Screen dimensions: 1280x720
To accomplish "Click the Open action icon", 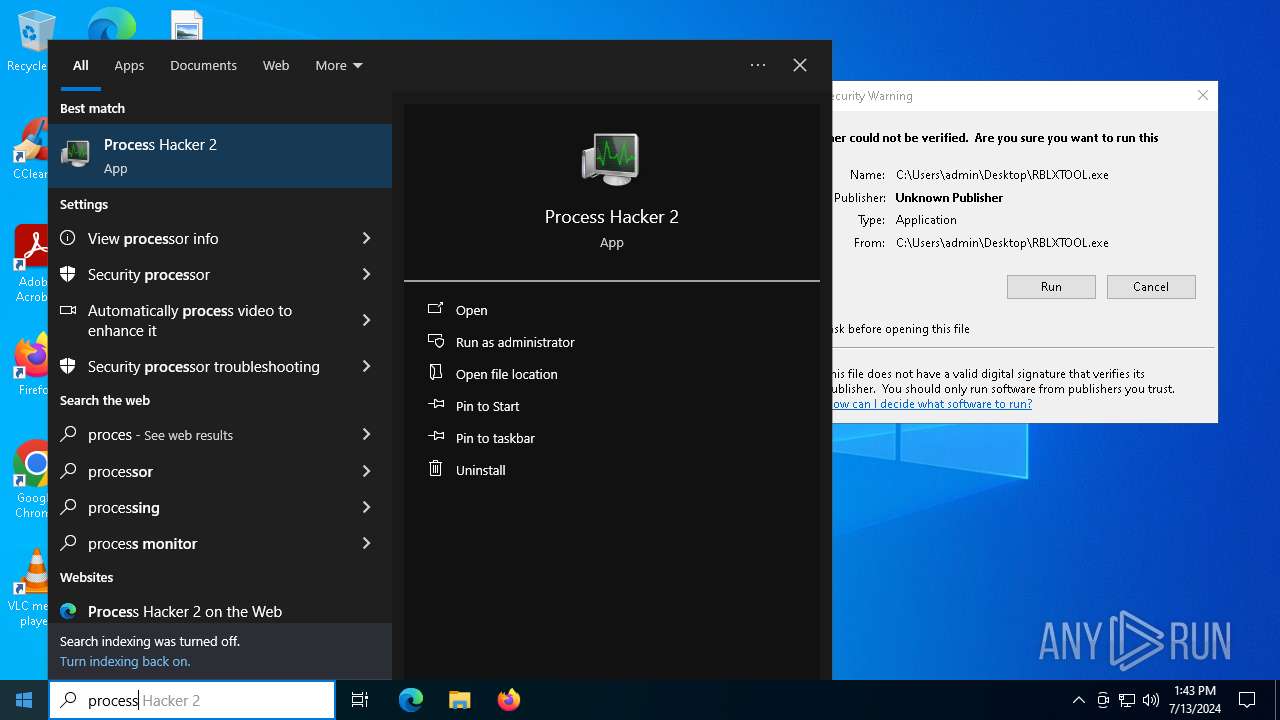I will (435, 310).
